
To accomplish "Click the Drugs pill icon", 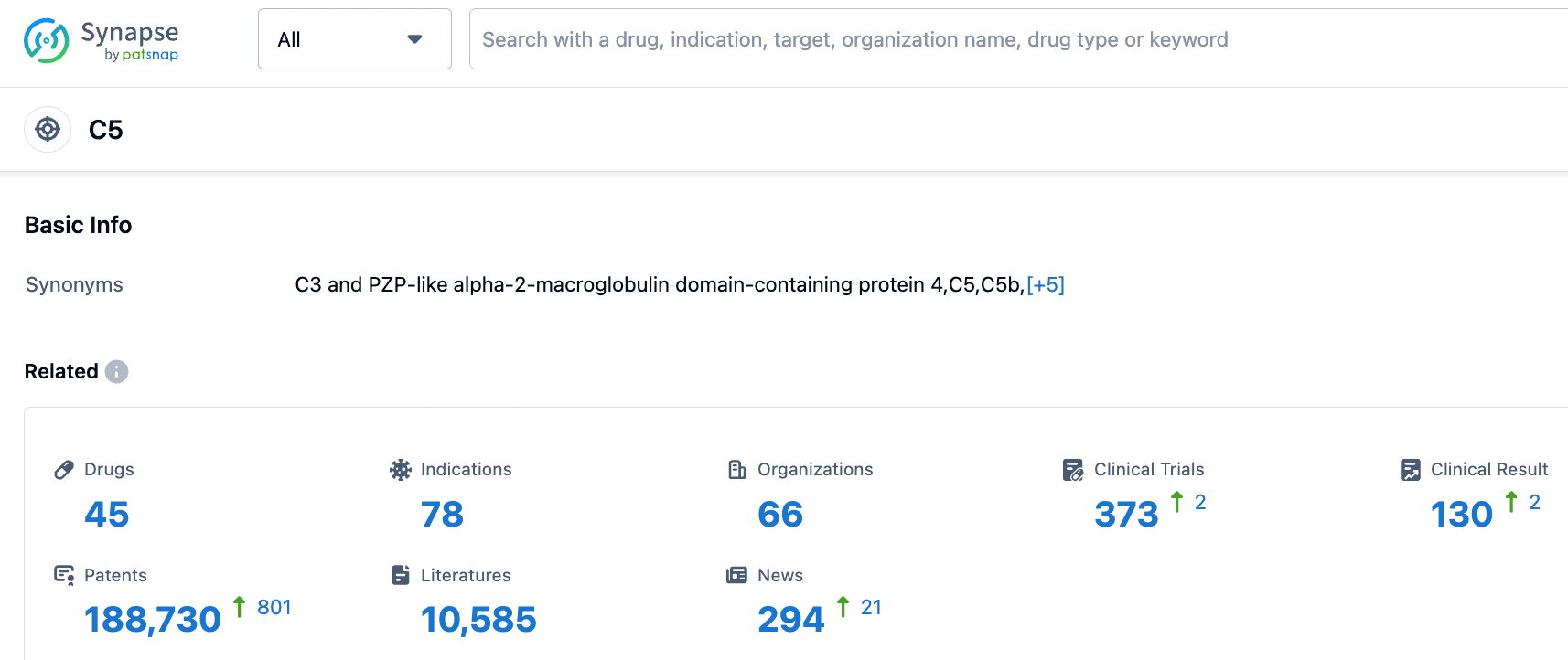I will click(x=64, y=470).
